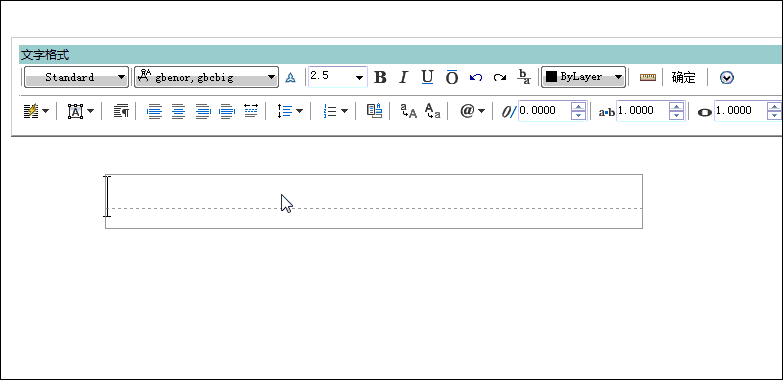Increase the oblique angle value
Viewport: 783px width, 380px height.
tap(578, 106)
